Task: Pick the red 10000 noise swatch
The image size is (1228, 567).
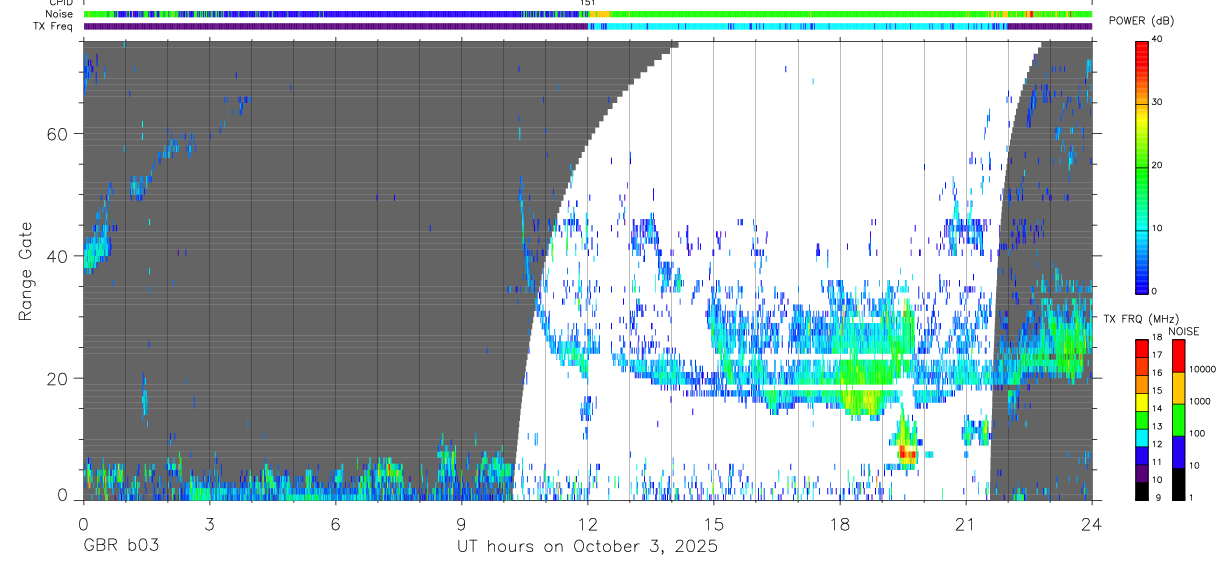Action: pyautogui.click(x=1178, y=356)
